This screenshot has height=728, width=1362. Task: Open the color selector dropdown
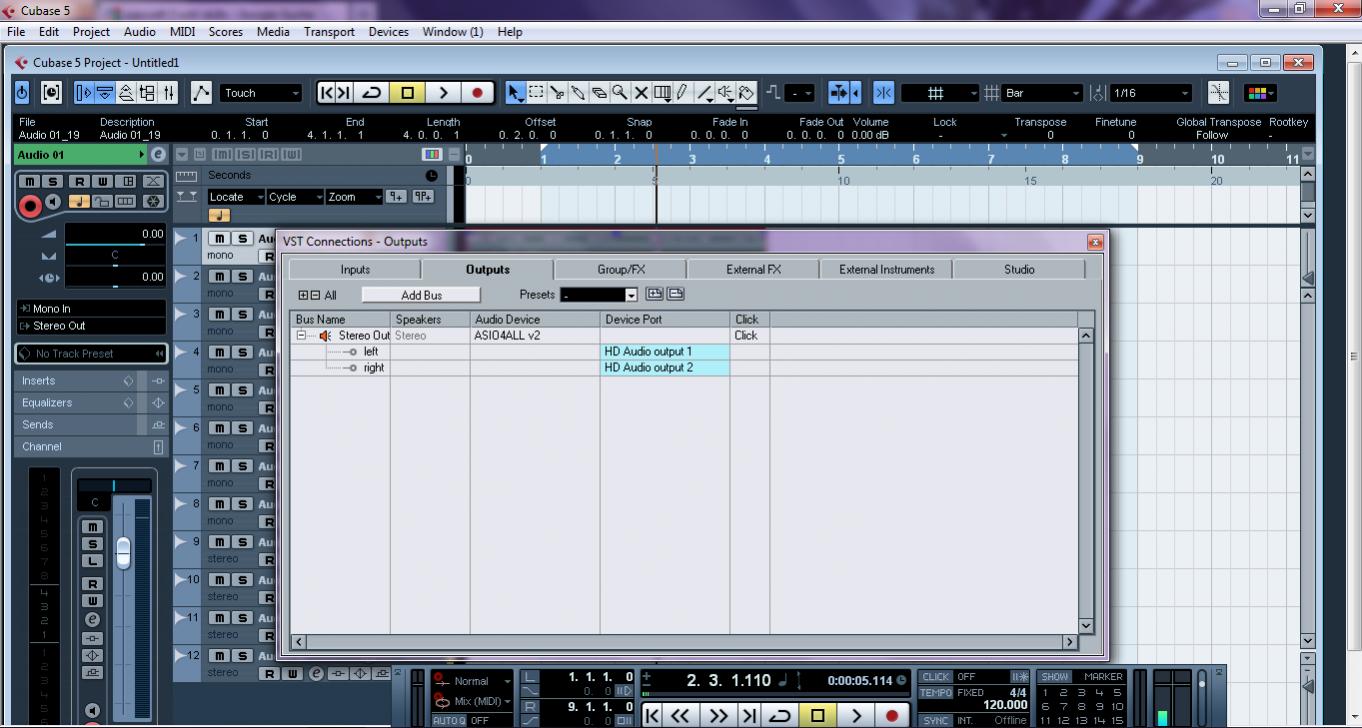[1259, 93]
